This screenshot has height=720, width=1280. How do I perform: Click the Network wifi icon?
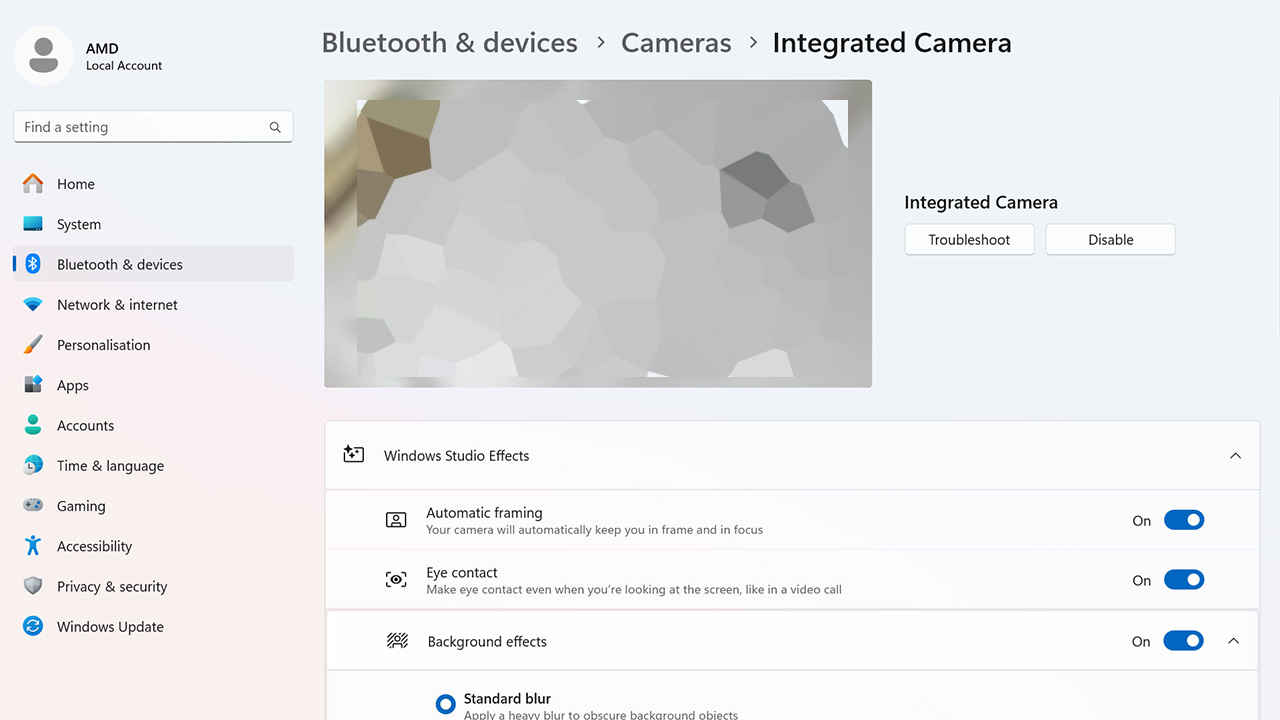click(x=33, y=304)
